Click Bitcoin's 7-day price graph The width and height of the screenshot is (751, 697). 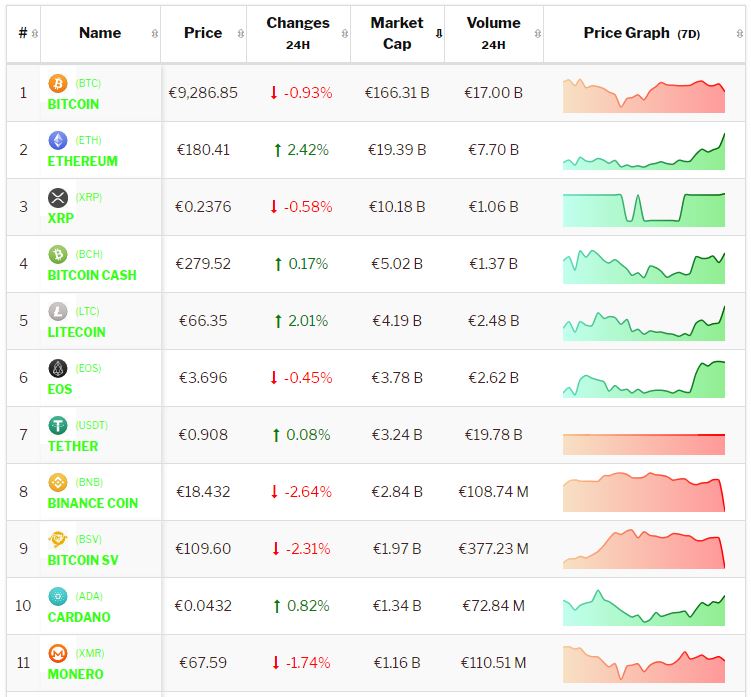tap(644, 93)
